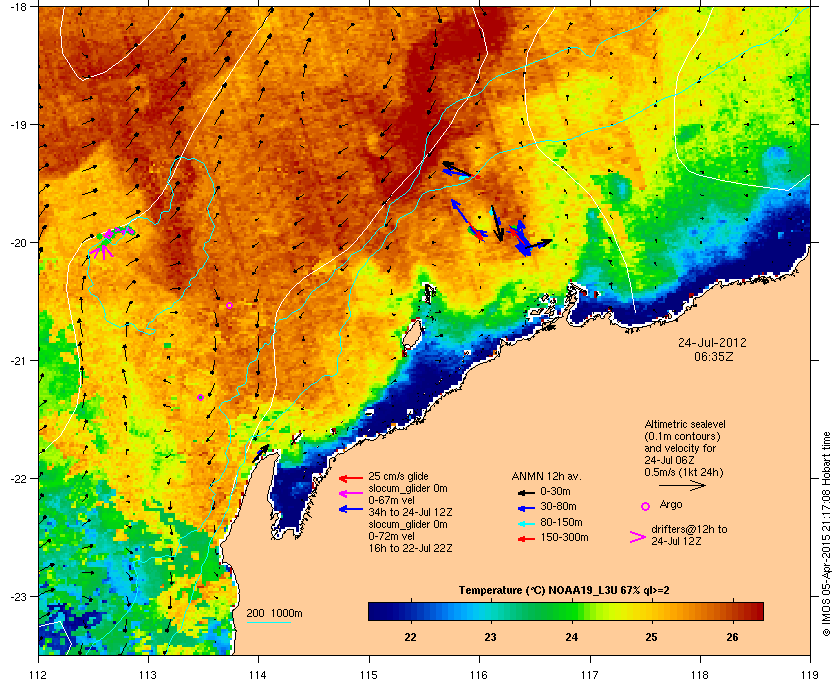Screen dimensions: 840x680
Task: Click the blue mooring arrow near 115.8E 19.4S
Action: pos(458,173)
